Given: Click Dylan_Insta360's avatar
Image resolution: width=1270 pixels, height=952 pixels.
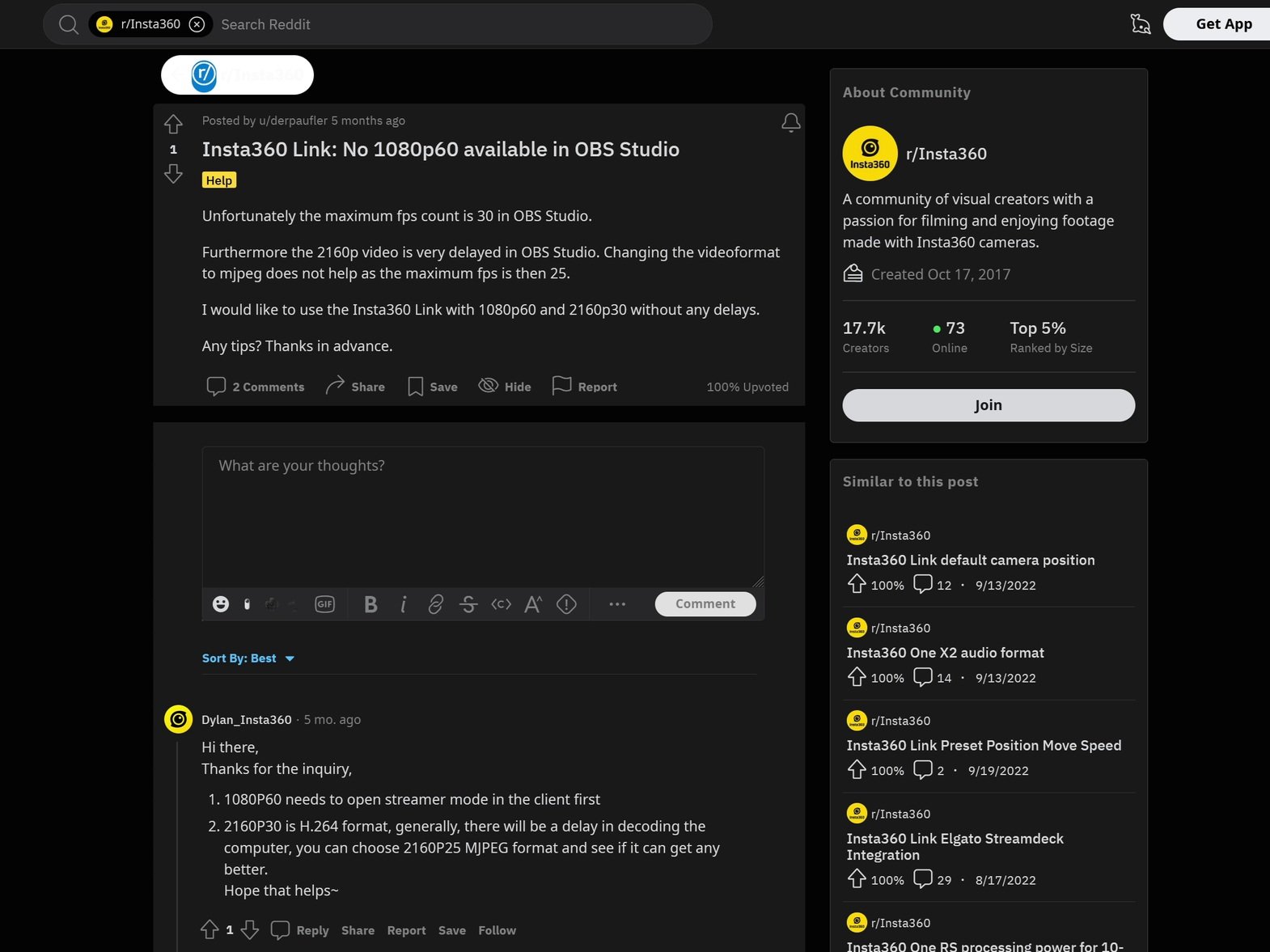Looking at the screenshot, I should click(x=178, y=719).
